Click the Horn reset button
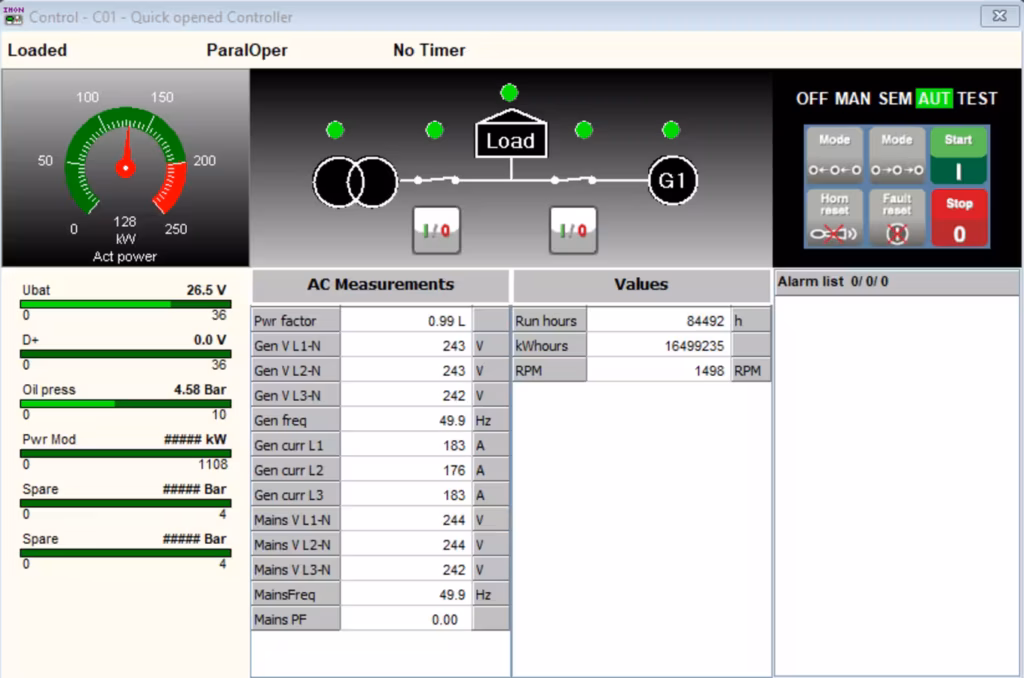This screenshot has width=1024, height=678. 834,218
